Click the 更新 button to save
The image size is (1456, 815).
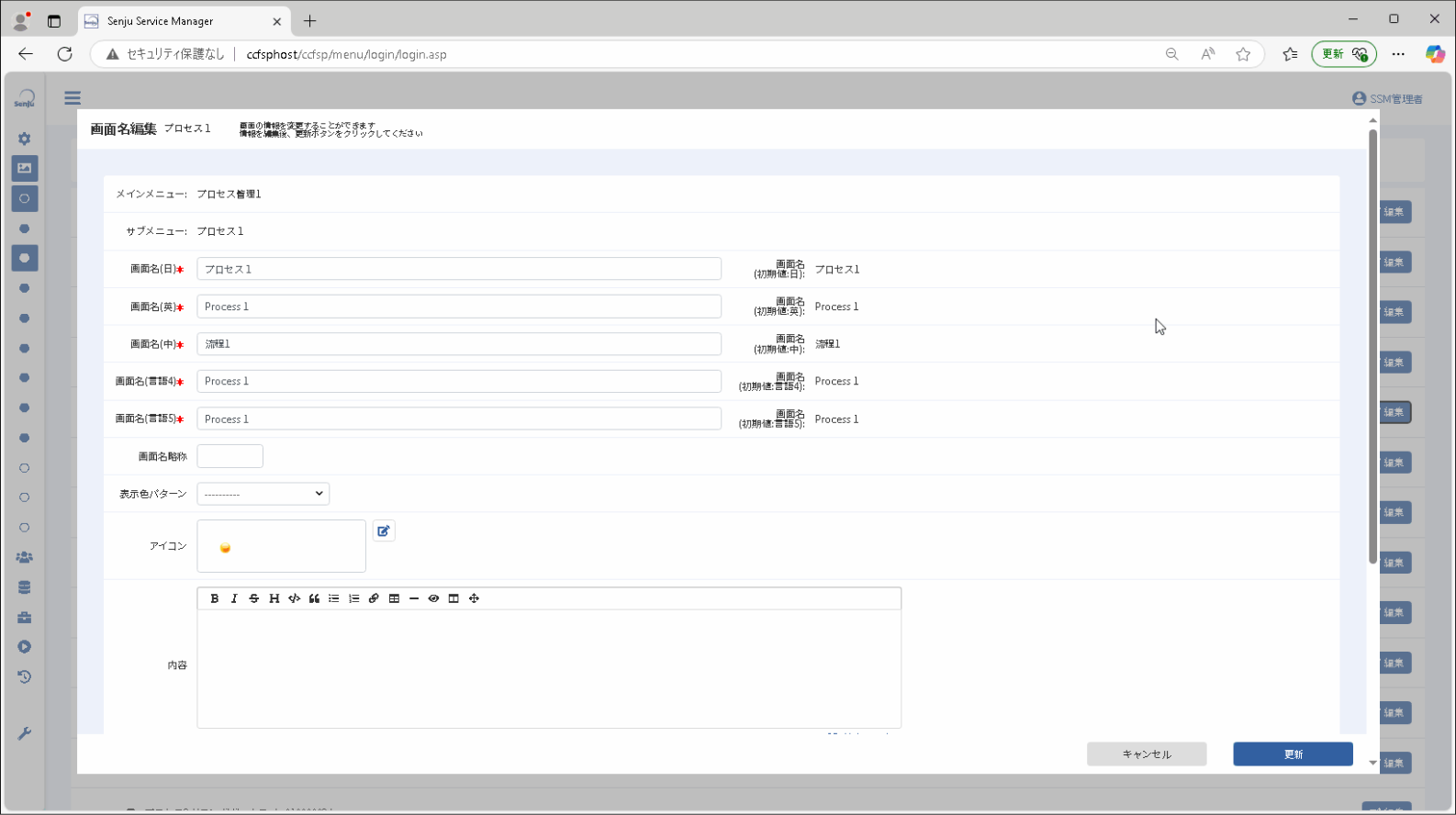tap(1293, 754)
